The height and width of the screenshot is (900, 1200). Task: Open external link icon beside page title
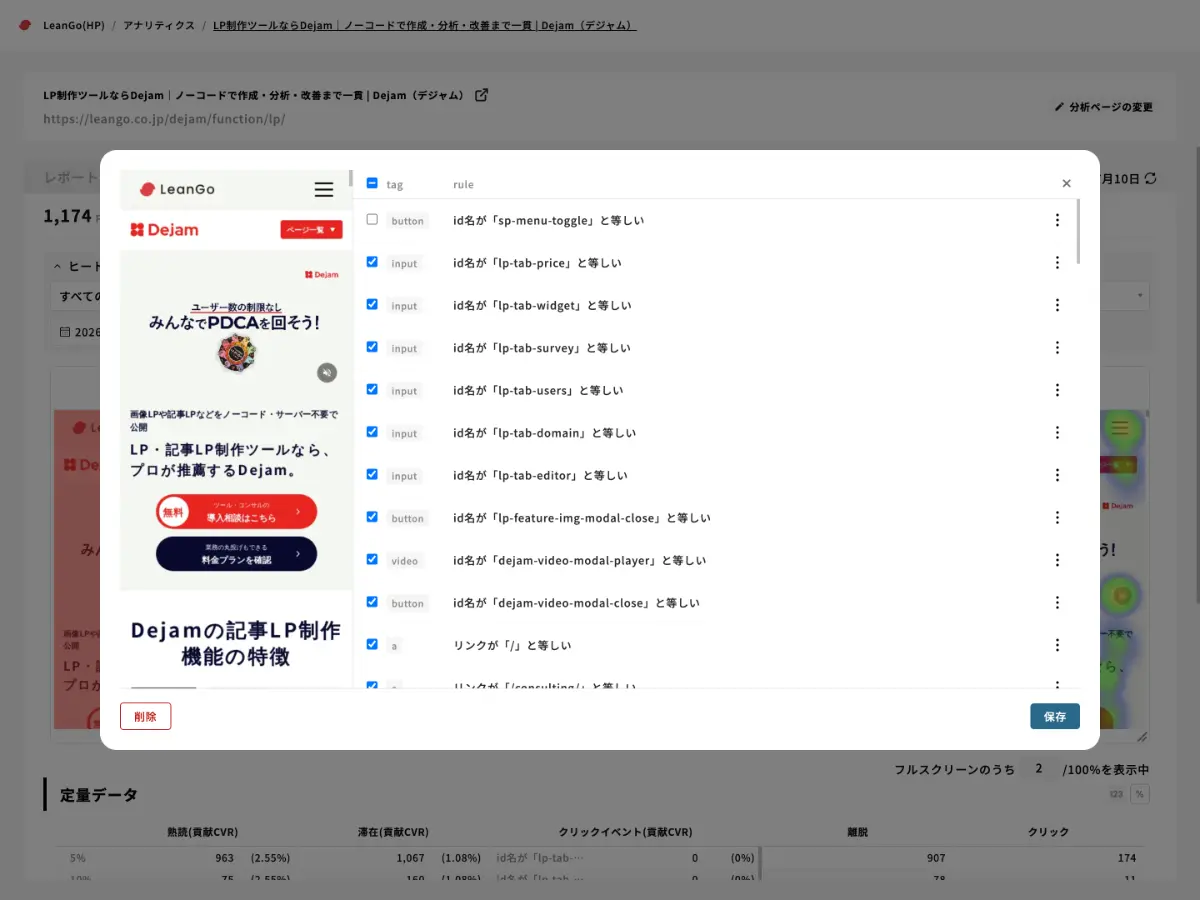point(481,95)
